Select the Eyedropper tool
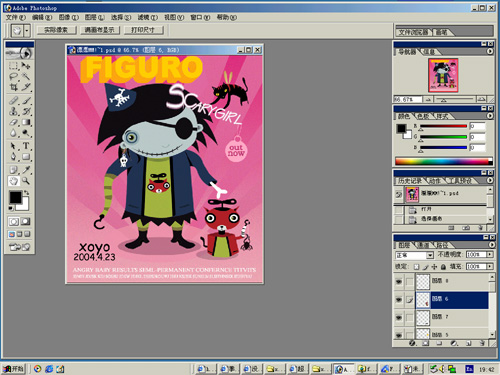The image size is (500, 375). (26, 170)
